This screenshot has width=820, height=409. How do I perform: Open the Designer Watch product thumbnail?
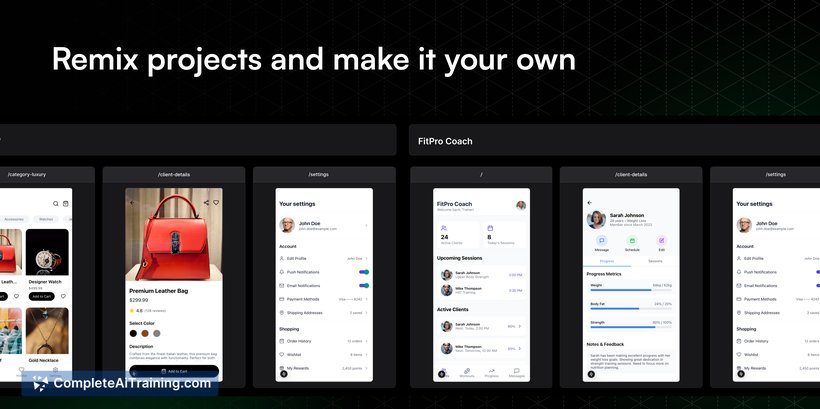[x=47, y=252]
